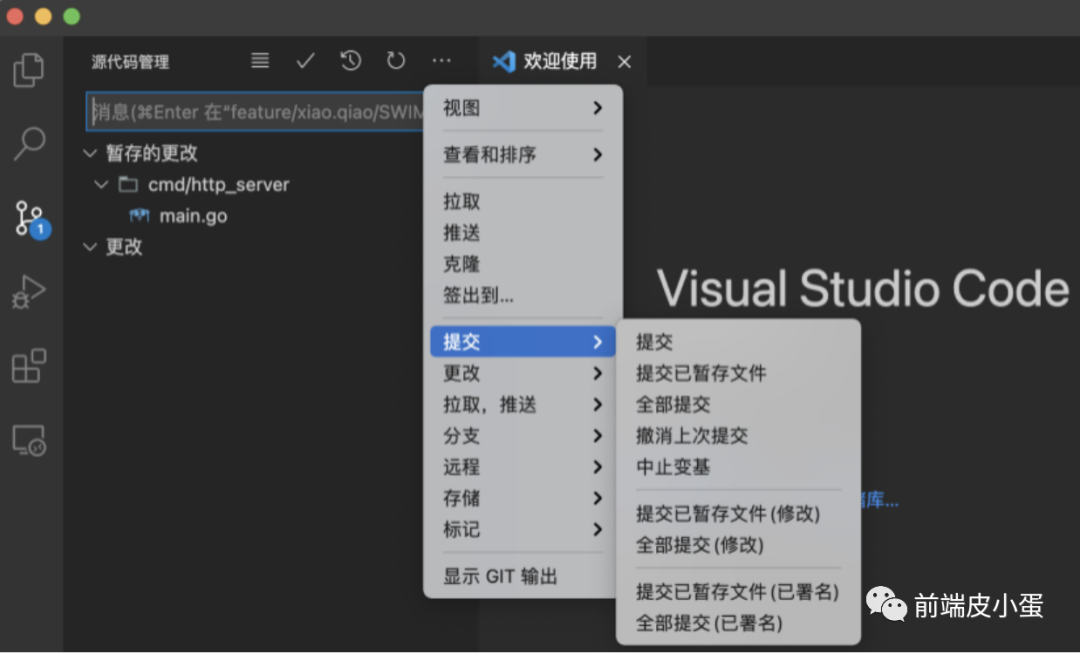Choose 显示 GIT 输出

click(x=523, y=576)
